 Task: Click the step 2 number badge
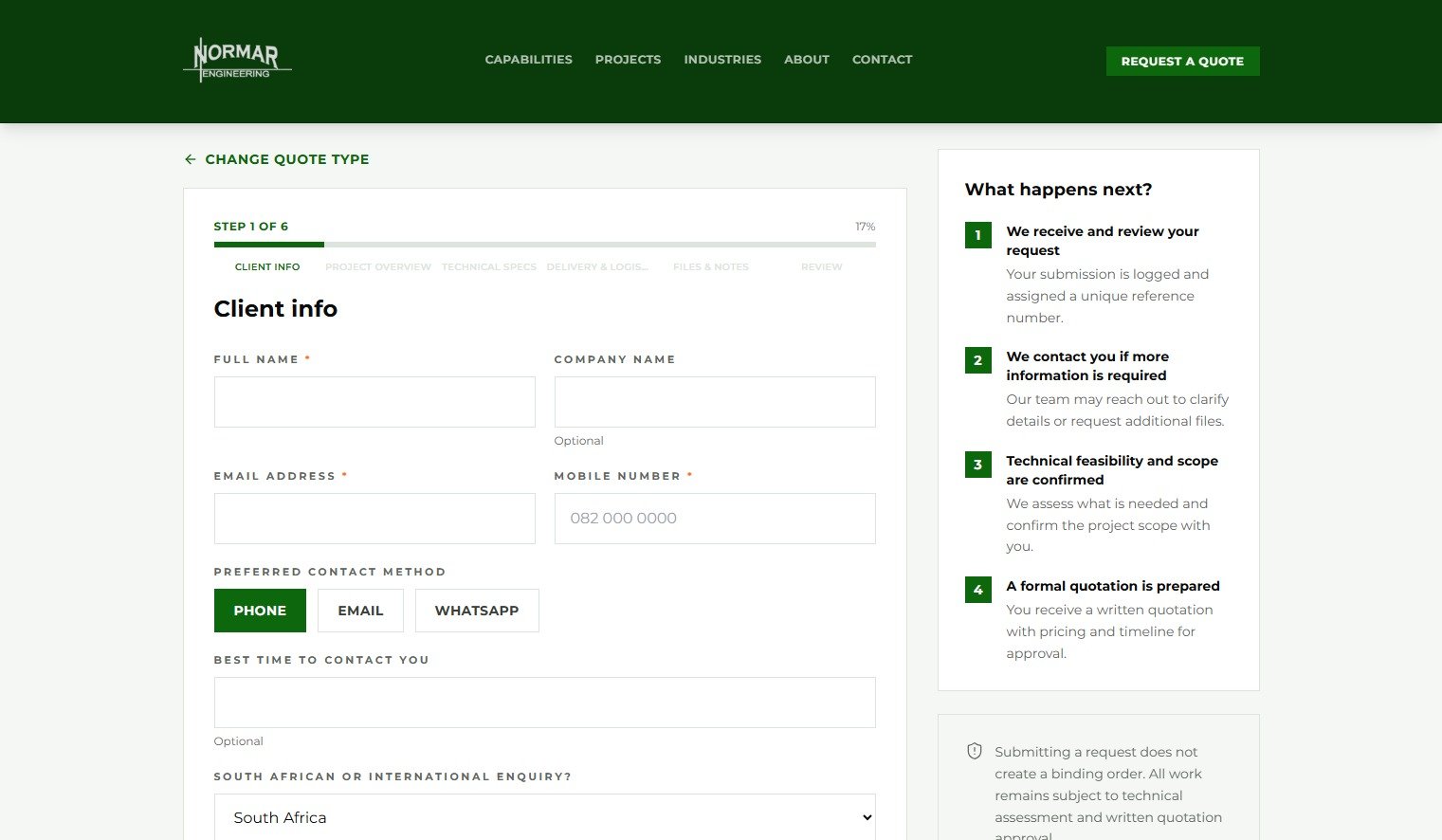pyautogui.click(x=978, y=360)
